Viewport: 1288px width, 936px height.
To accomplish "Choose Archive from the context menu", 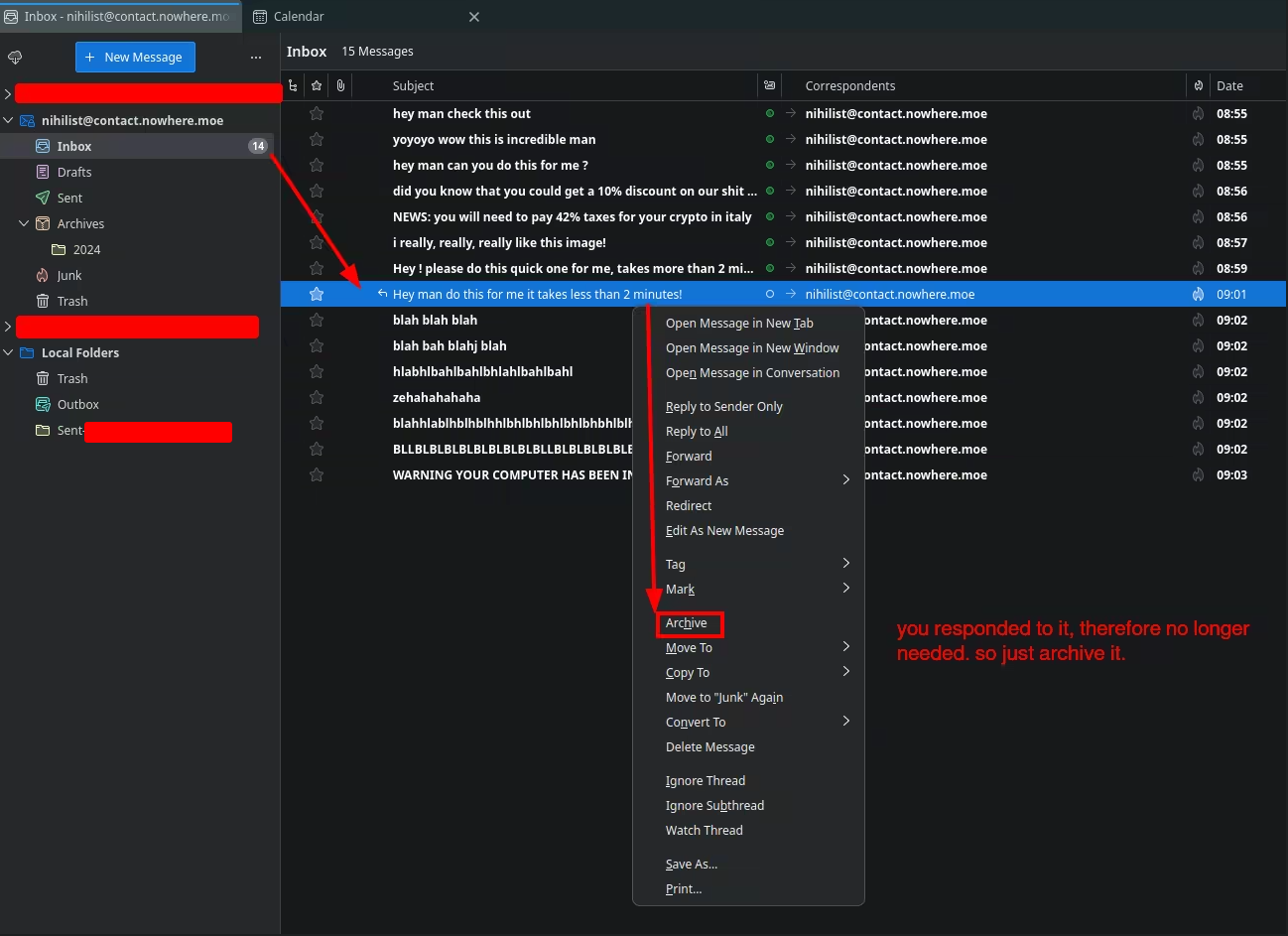I will point(688,623).
